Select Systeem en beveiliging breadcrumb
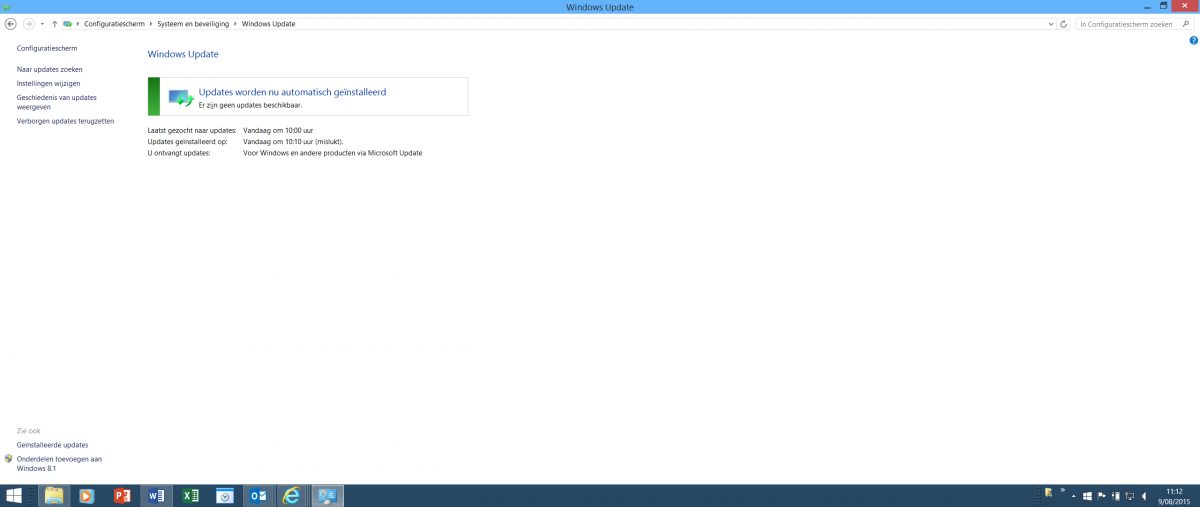1200x507 pixels. click(194, 23)
